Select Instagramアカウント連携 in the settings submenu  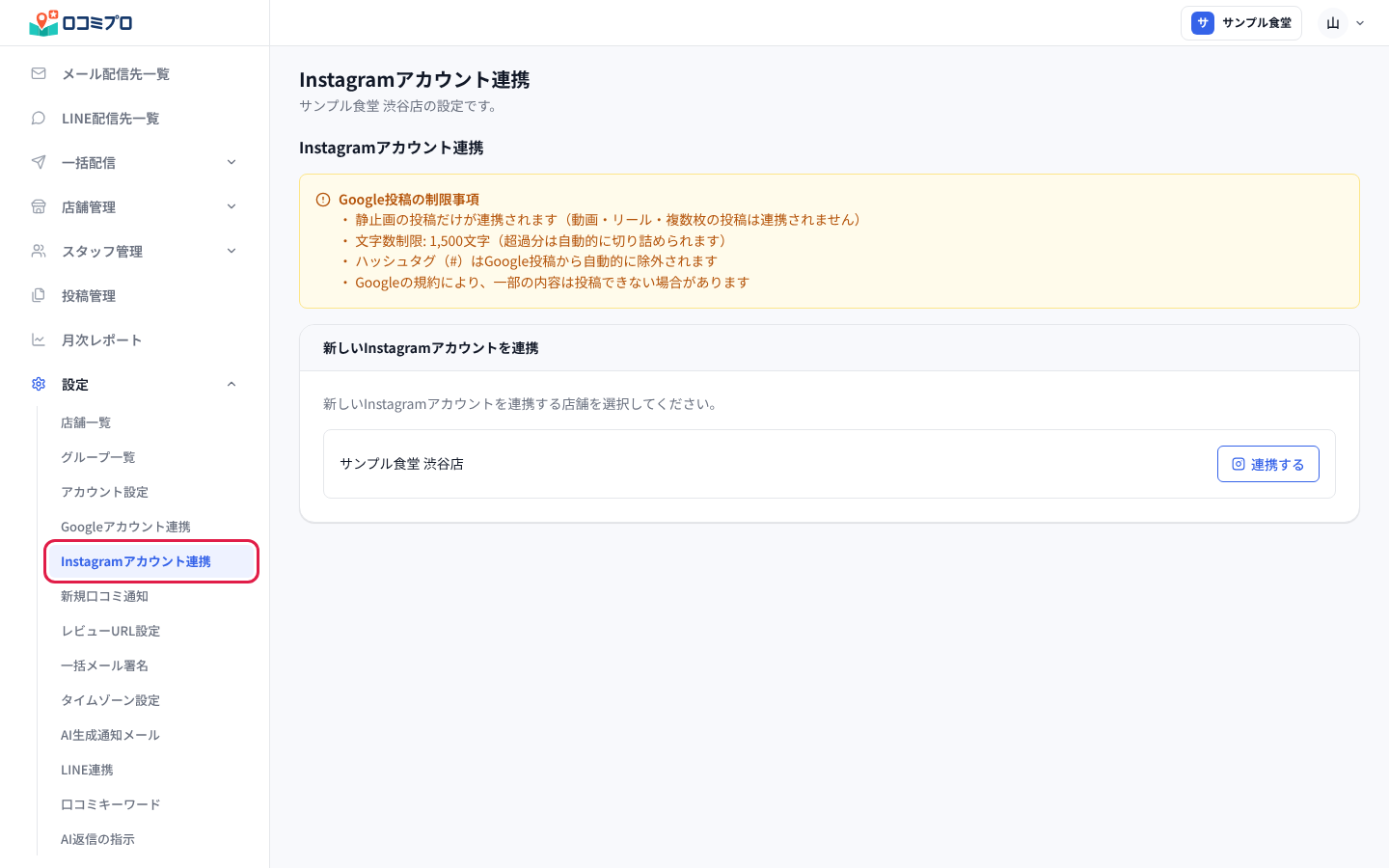pyautogui.click(x=151, y=561)
